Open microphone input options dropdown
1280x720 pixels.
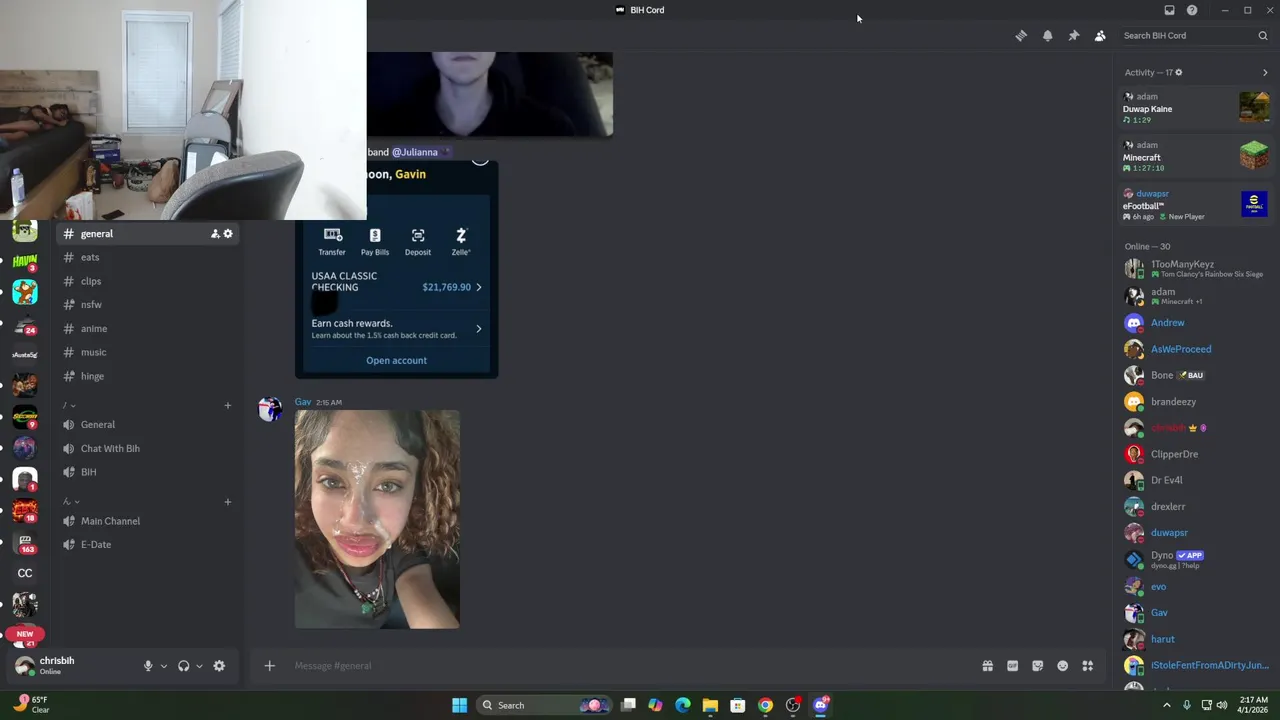pyautogui.click(x=163, y=666)
